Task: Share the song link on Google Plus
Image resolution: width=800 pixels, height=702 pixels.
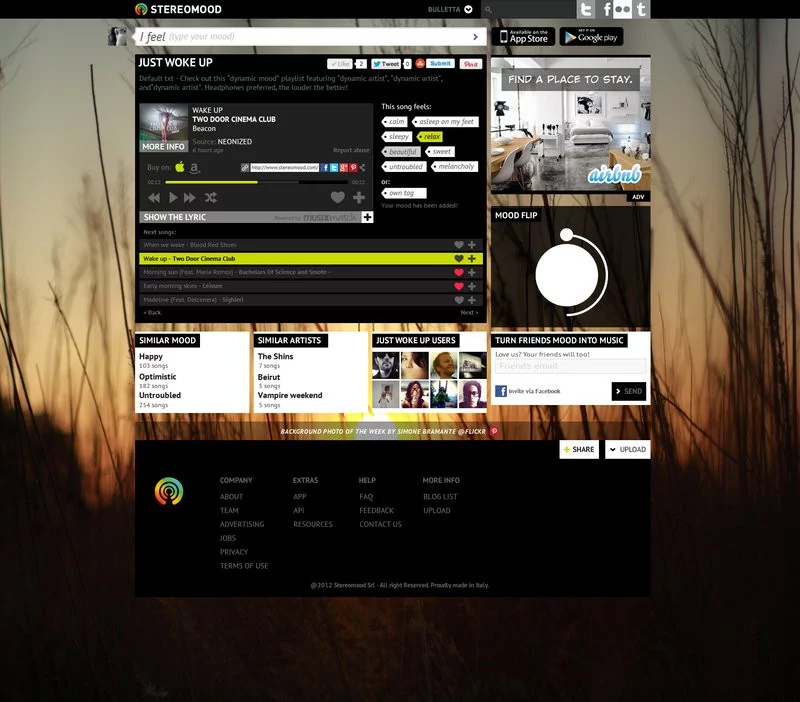Action: tap(344, 167)
